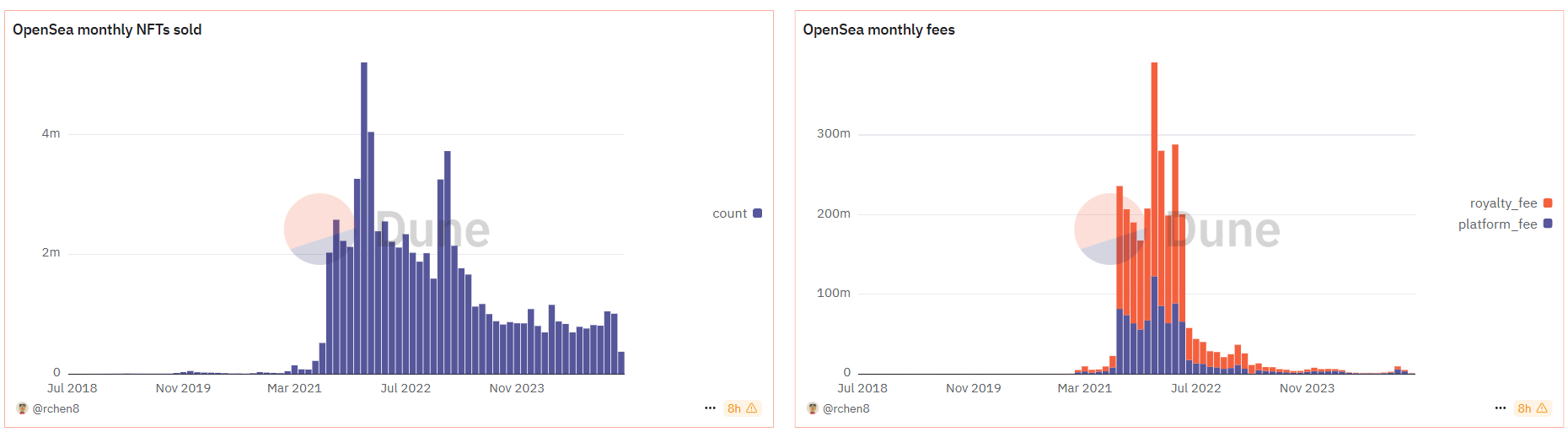
Task: Open the OpenSea monthly fees title
Action: 878,30
